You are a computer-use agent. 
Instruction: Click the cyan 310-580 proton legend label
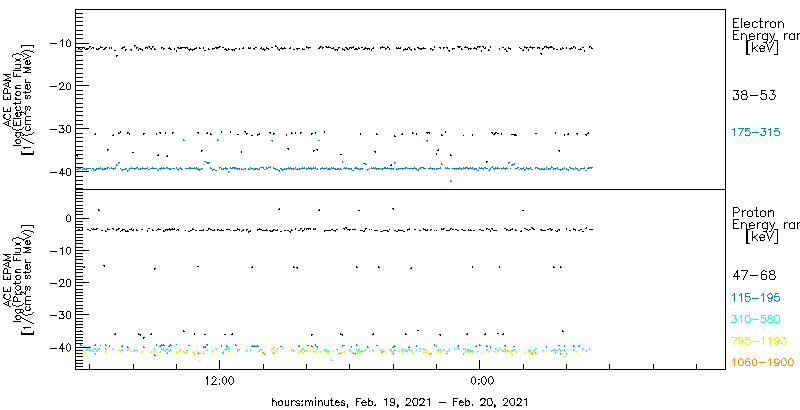756,319
